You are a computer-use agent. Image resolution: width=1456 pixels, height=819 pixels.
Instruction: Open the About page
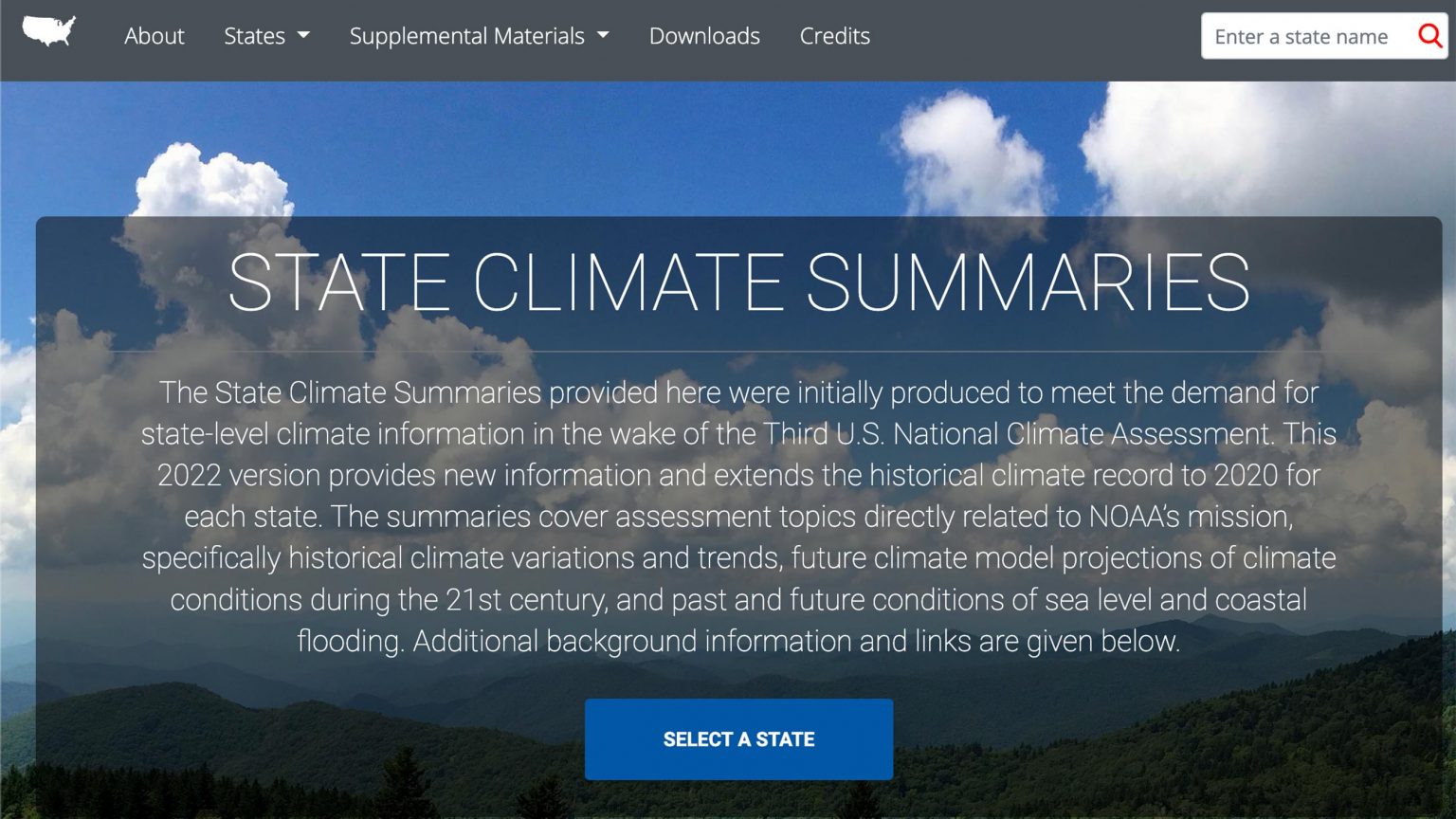[155, 36]
